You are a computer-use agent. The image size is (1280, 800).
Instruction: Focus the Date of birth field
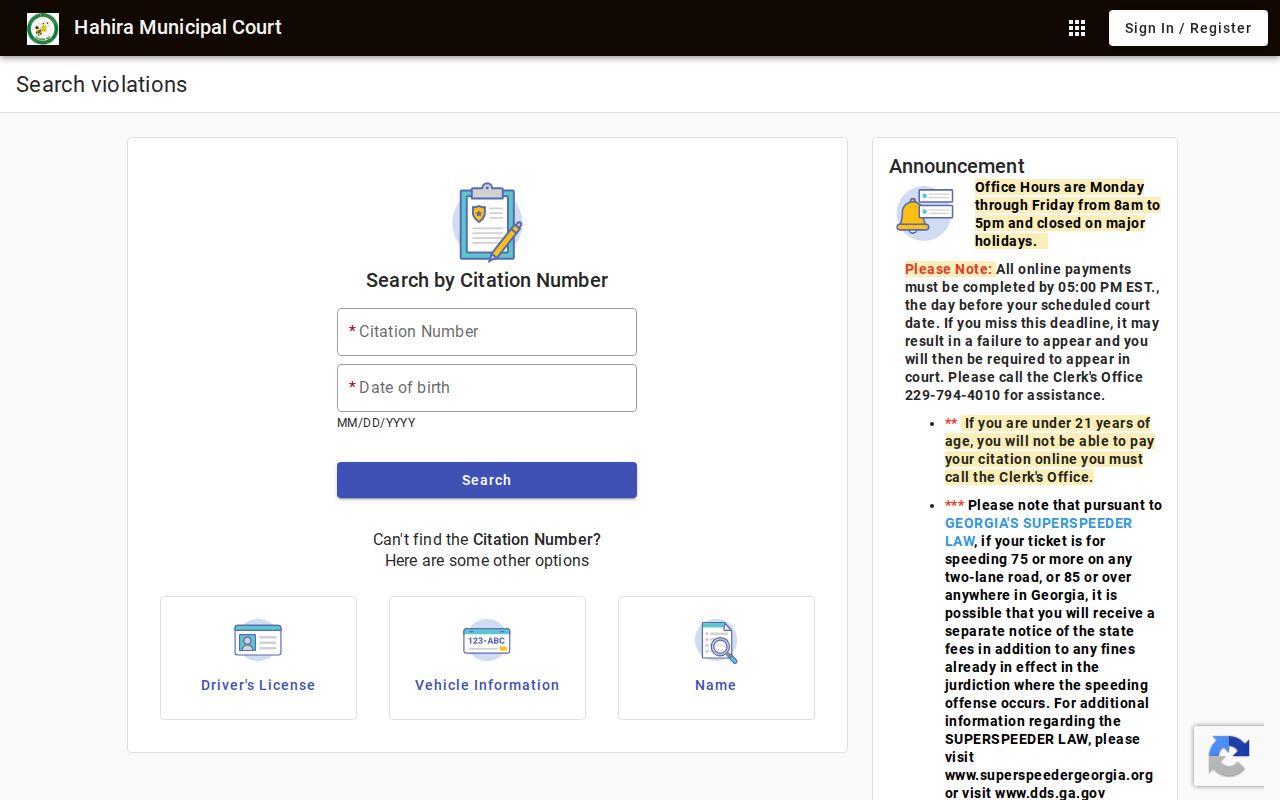coord(487,388)
